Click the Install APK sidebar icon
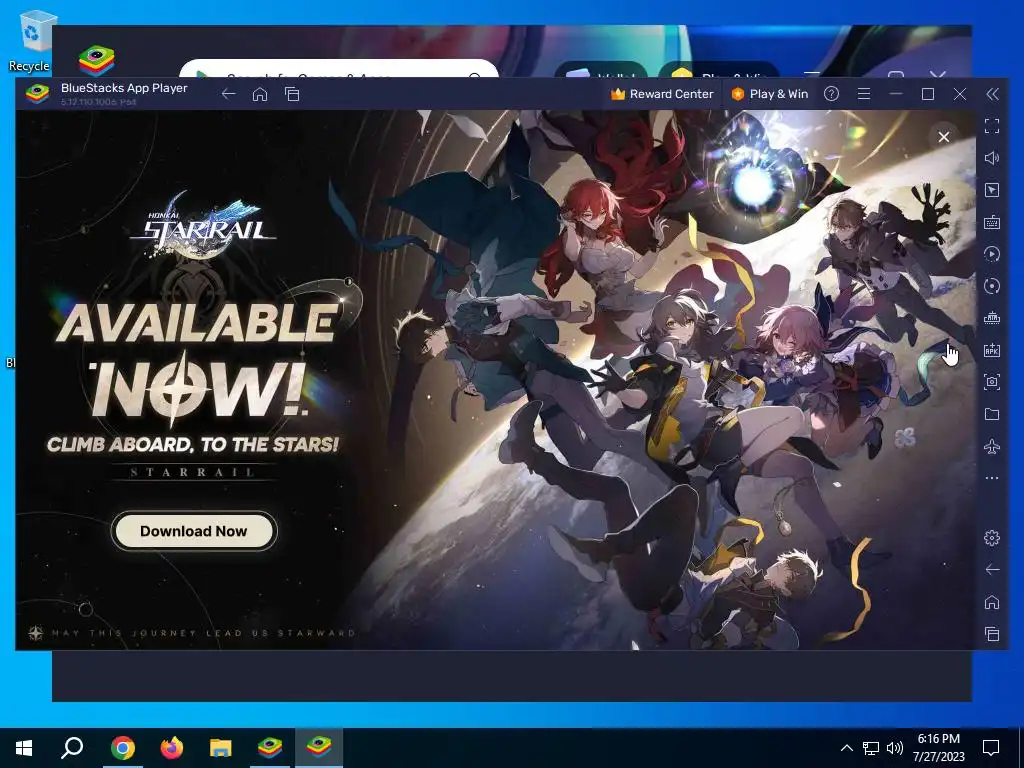The image size is (1024, 768). [x=992, y=350]
